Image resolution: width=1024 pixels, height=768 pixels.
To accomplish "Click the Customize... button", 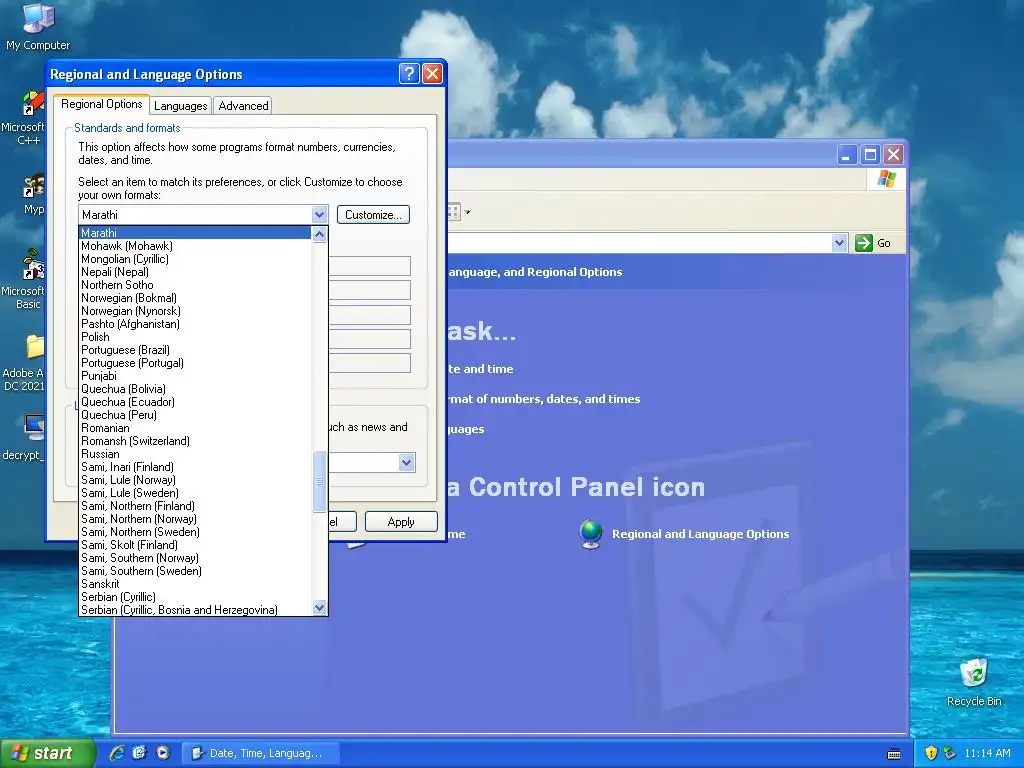I will coord(373,215).
